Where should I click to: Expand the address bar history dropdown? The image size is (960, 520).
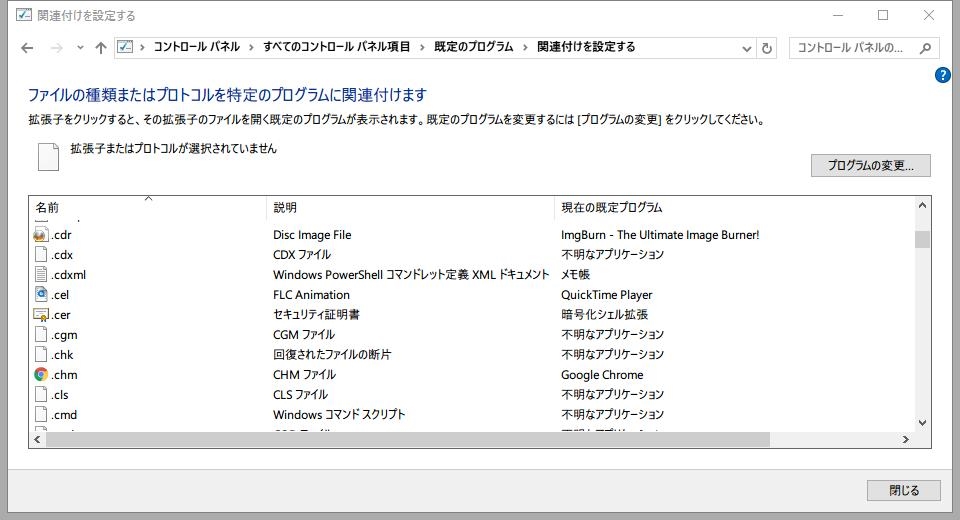[x=746, y=48]
